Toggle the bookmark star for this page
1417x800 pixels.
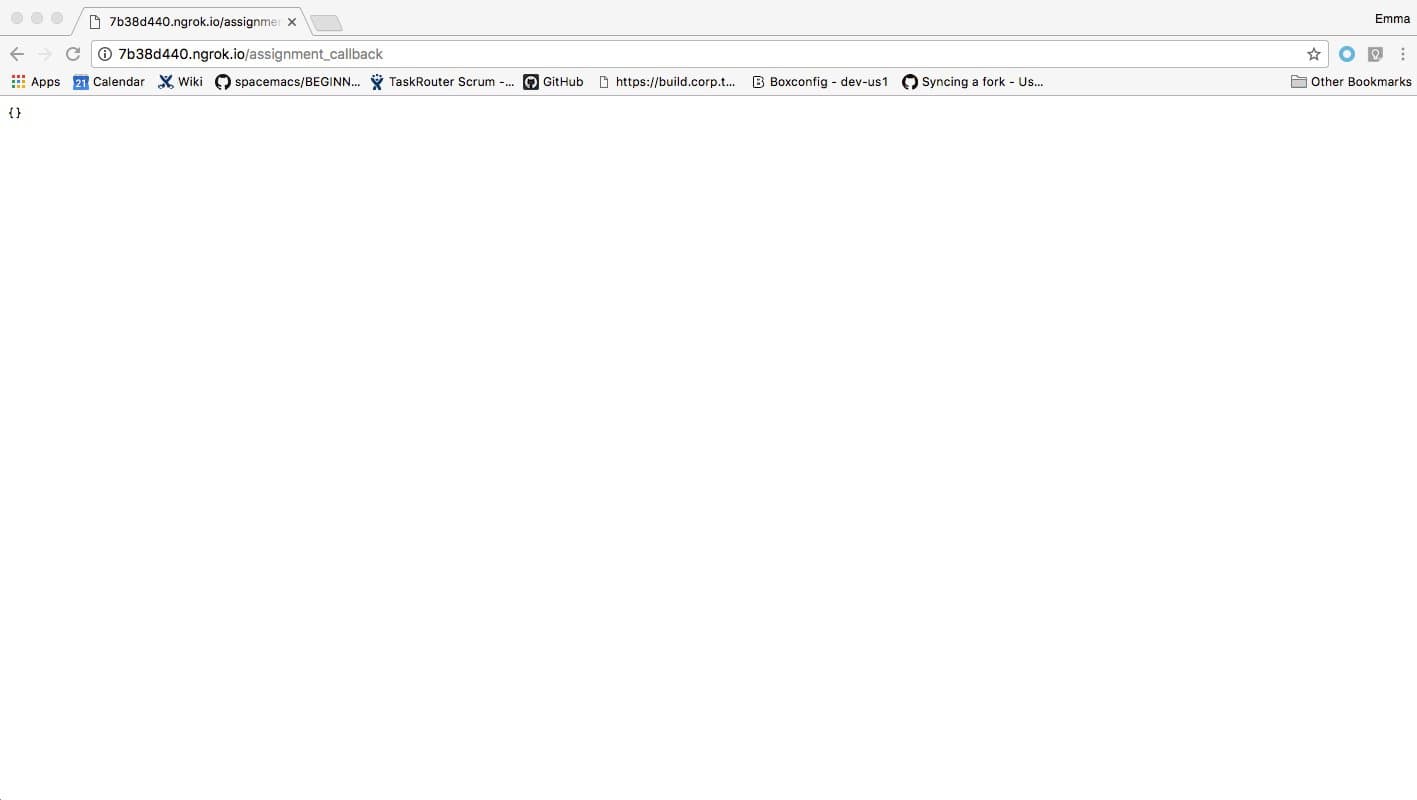1313,53
